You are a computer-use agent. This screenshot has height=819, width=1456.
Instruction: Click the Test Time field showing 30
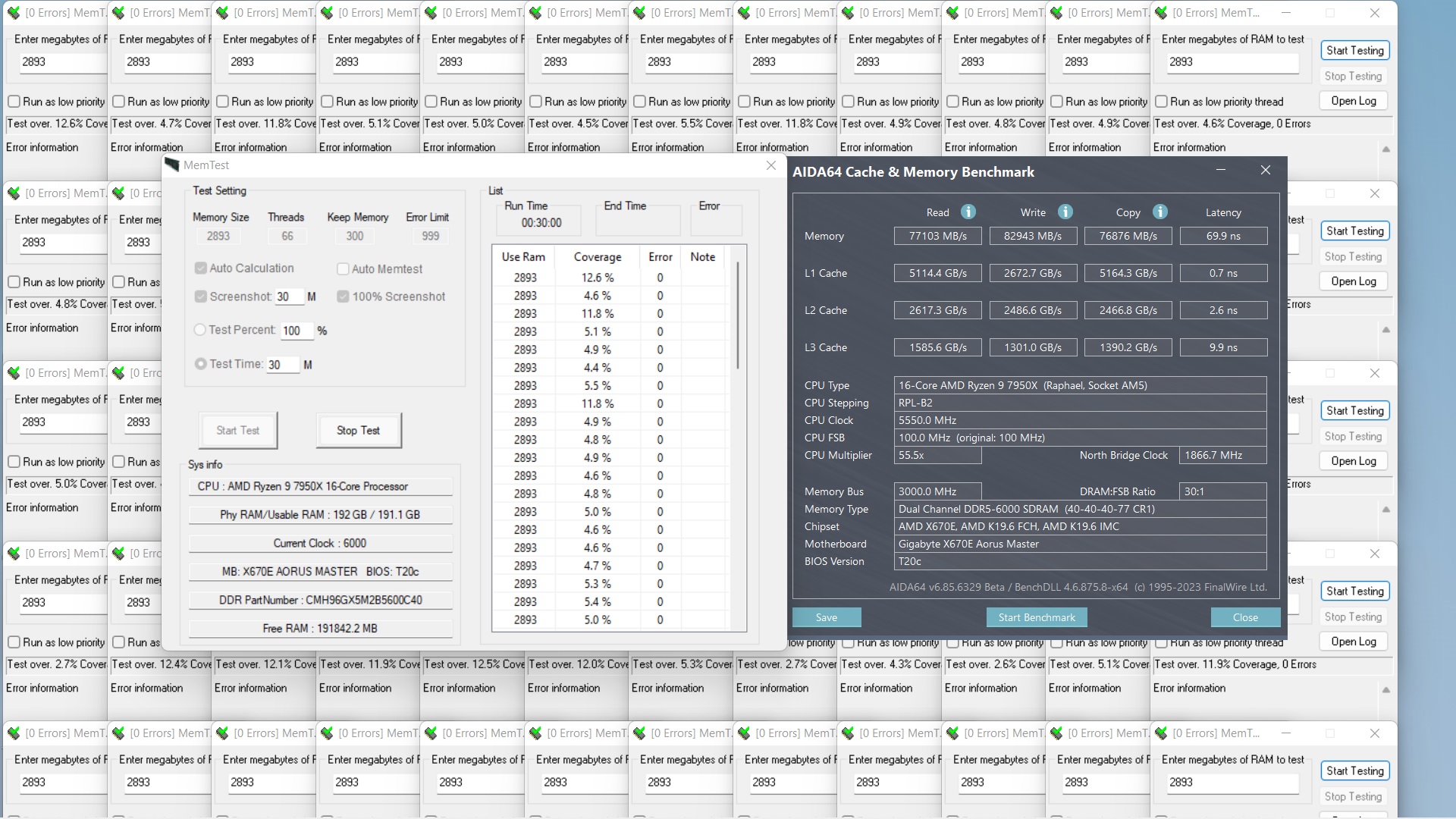pos(283,365)
